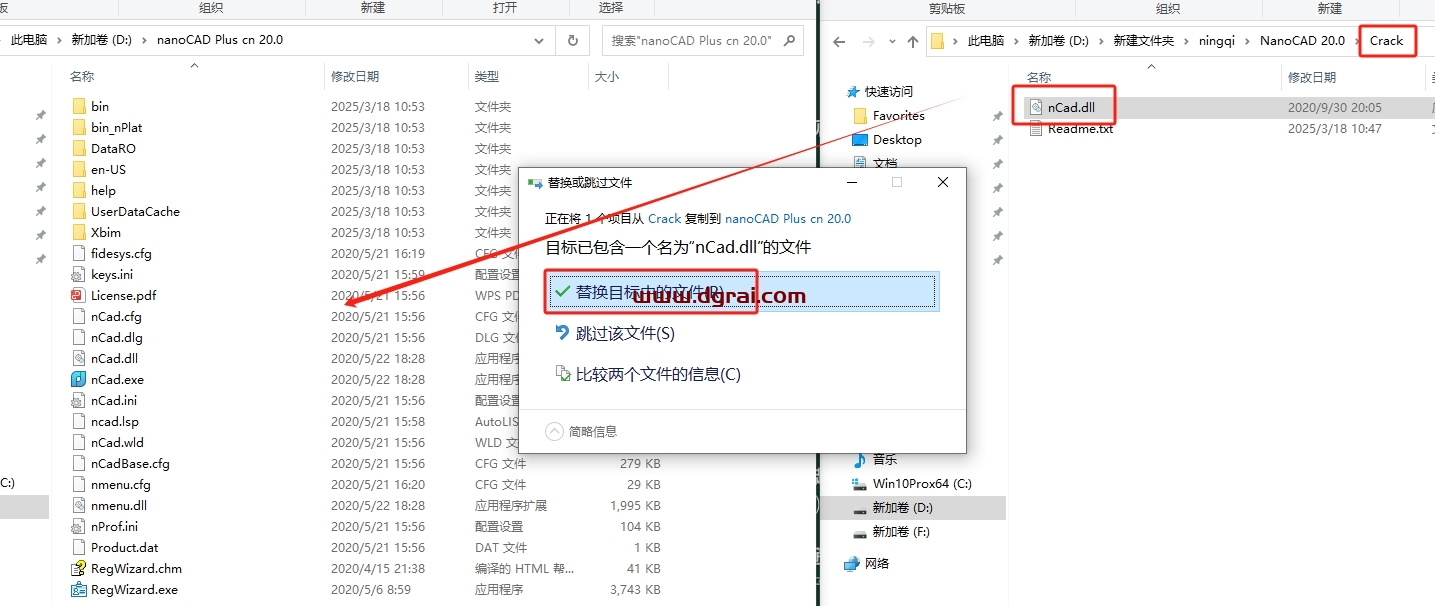Click the RegWizard.chm help file icon
Viewport: 1435px width, 606px height.
click(79, 568)
